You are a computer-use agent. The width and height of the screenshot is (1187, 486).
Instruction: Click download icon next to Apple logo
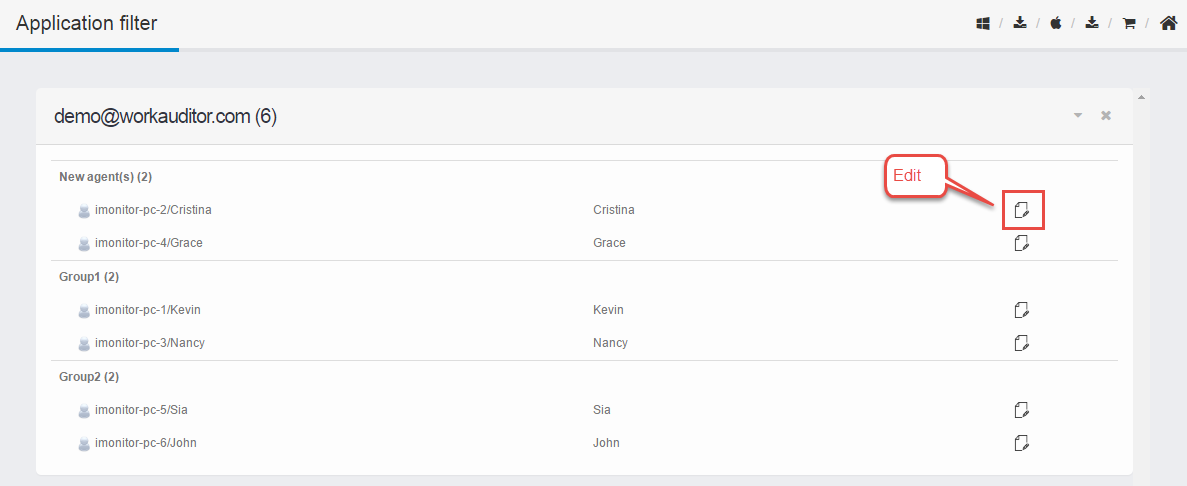coord(1092,23)
